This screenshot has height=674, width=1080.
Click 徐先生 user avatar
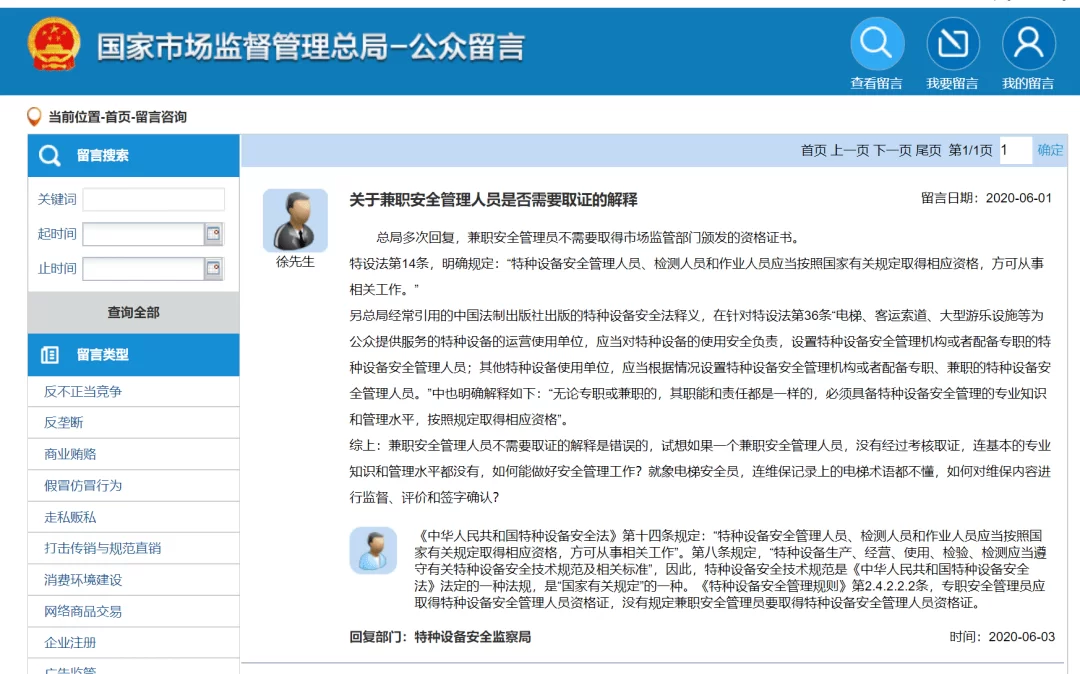[295, 220]
